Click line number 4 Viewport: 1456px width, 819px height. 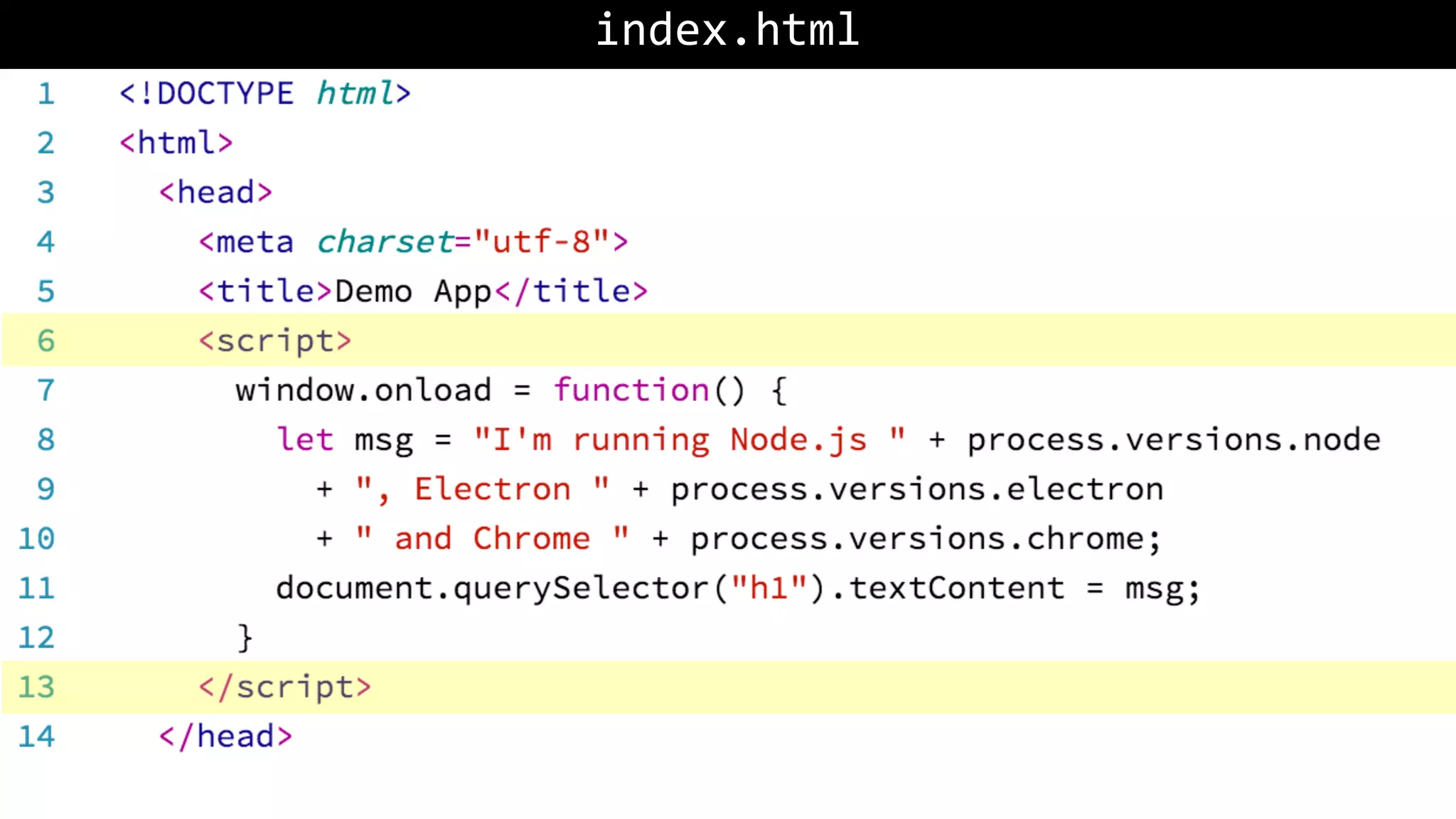(x=46, y=242)
